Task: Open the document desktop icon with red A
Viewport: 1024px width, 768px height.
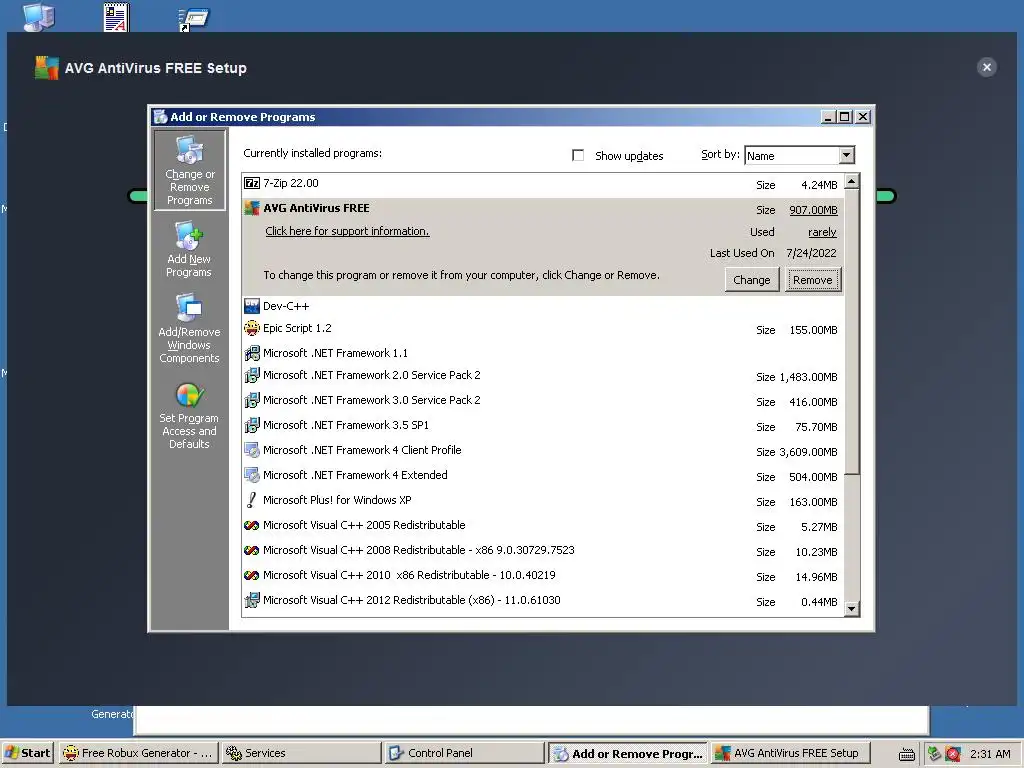Action: [116, 17]
